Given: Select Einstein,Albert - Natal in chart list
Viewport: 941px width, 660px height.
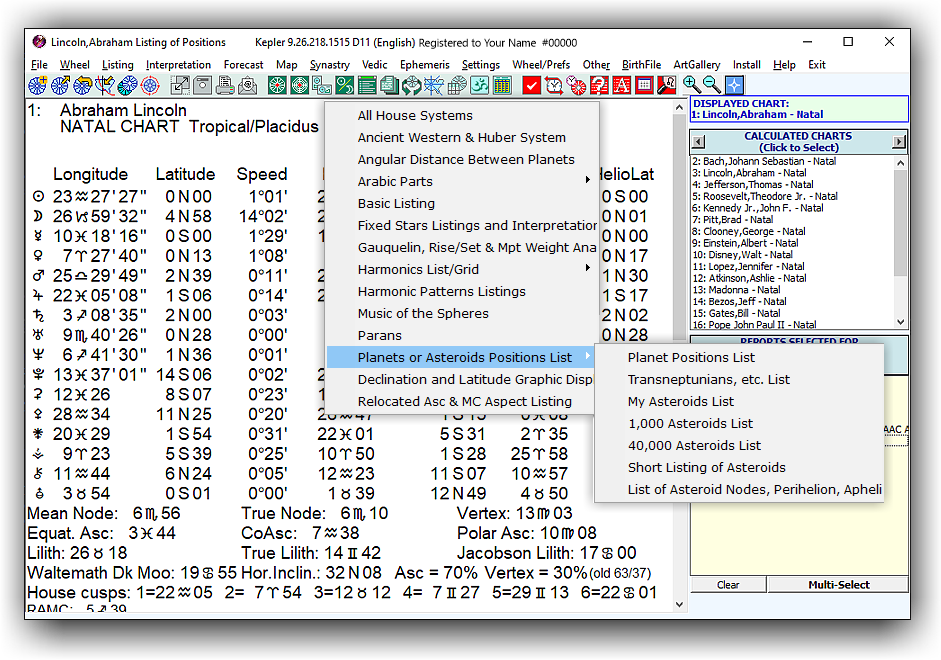Looking at the screenshot, I should (792, 243).
